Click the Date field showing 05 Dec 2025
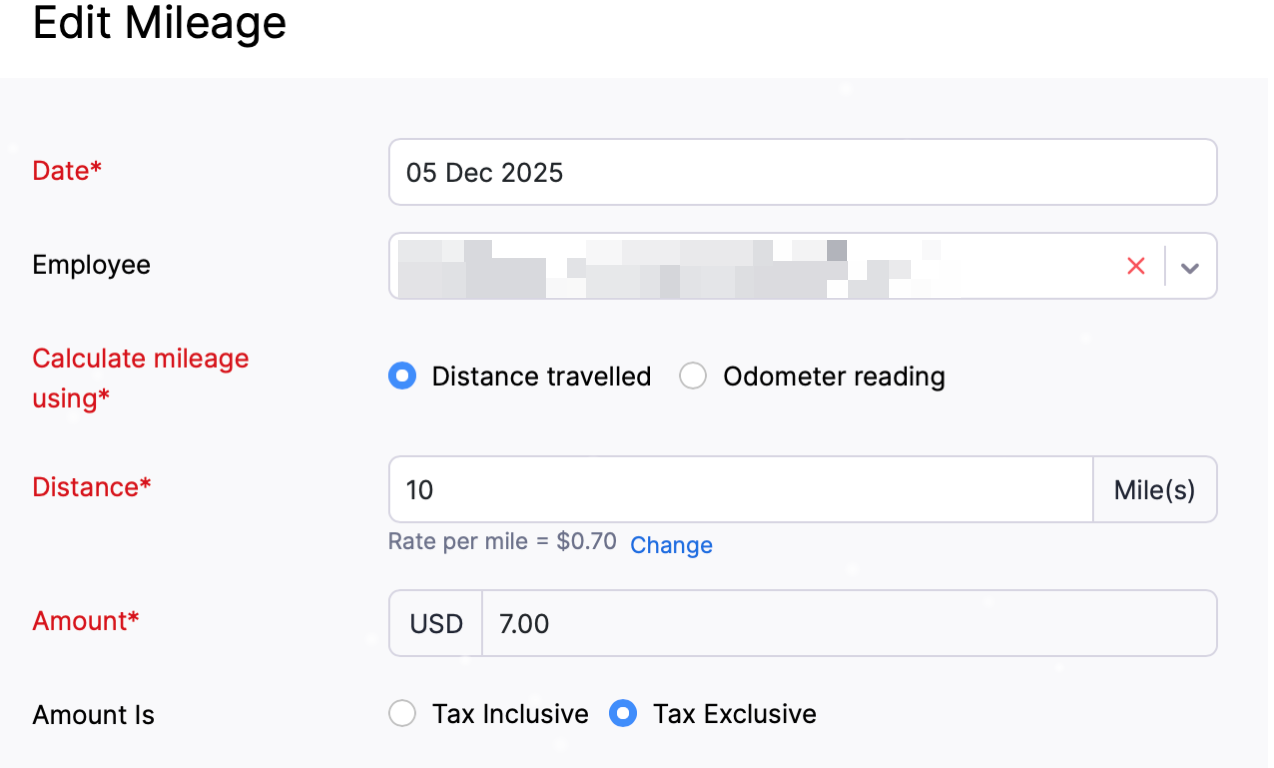This screenshot has height=768, width=1274. coord(802,172)
